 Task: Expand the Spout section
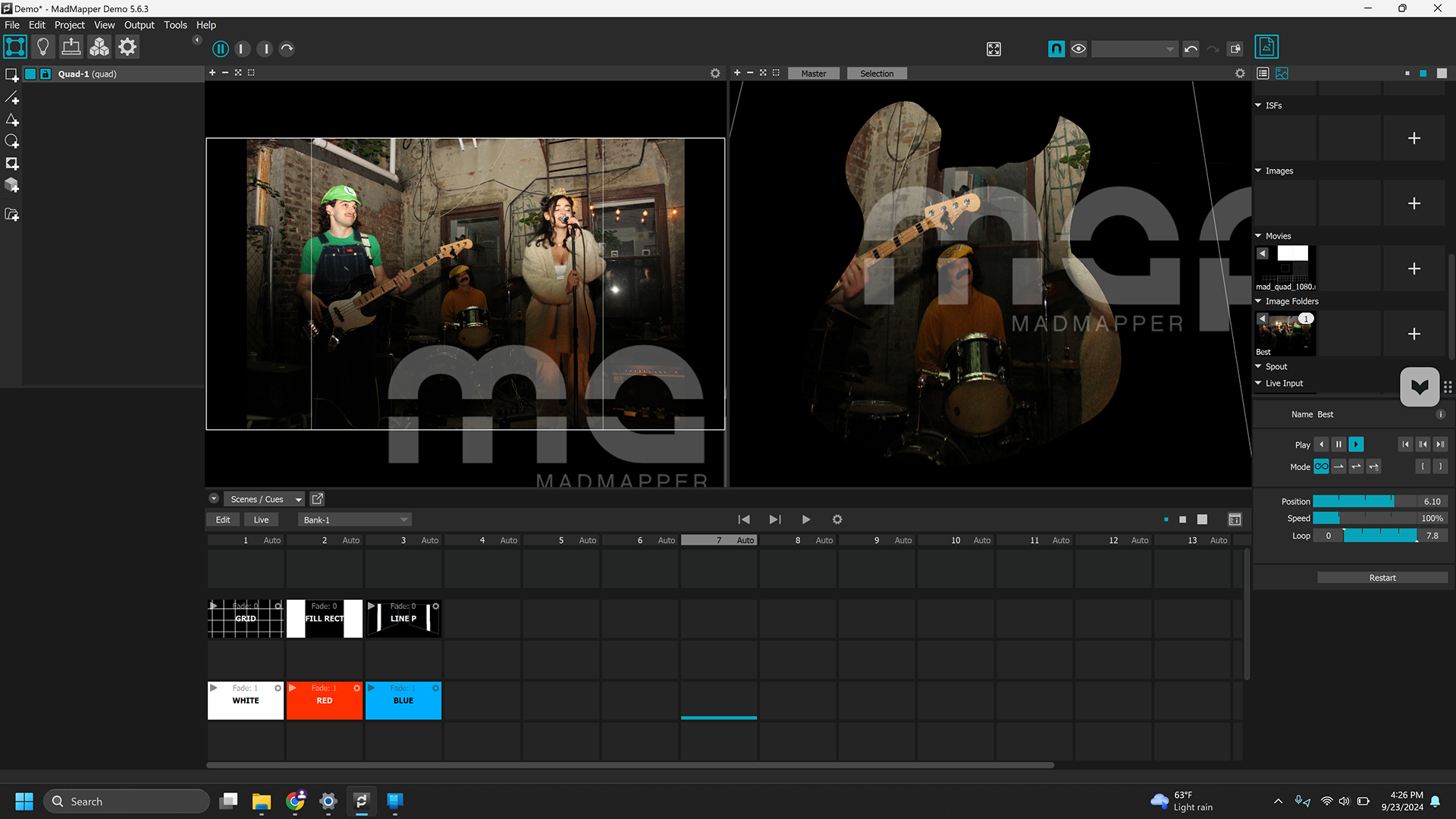(1258, 366)
